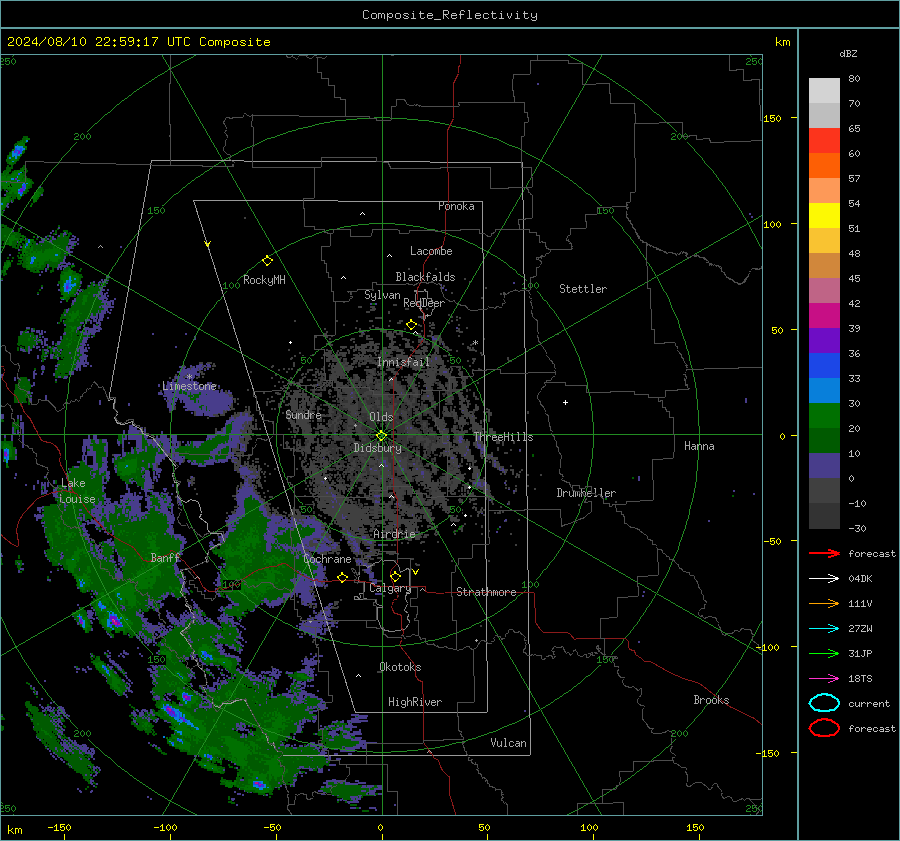The image size is (900, 841).
Task: Click the Vulcan label
Action: pyautogui.click(x=509, y=743)
